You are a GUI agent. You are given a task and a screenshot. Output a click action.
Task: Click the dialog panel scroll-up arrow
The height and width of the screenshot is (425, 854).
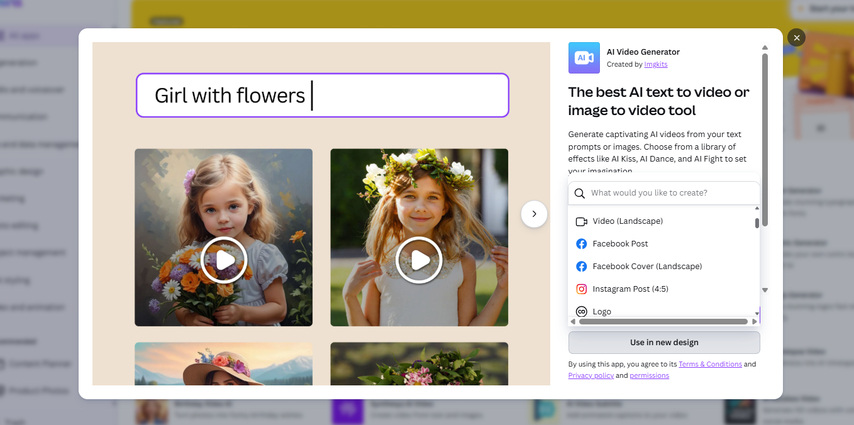point(765,47)
